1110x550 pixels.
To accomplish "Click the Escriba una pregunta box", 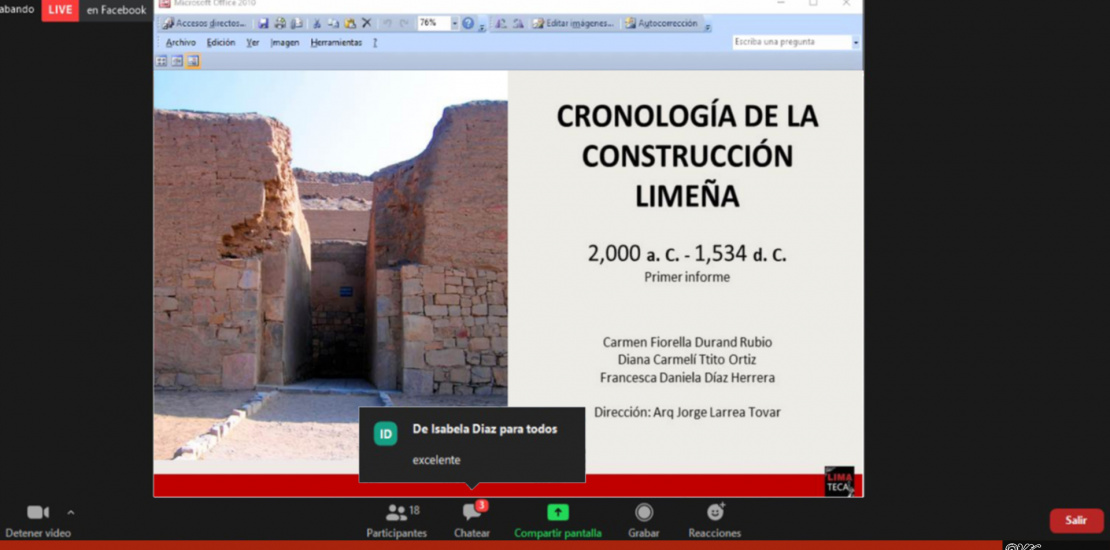I will (791, 42).
